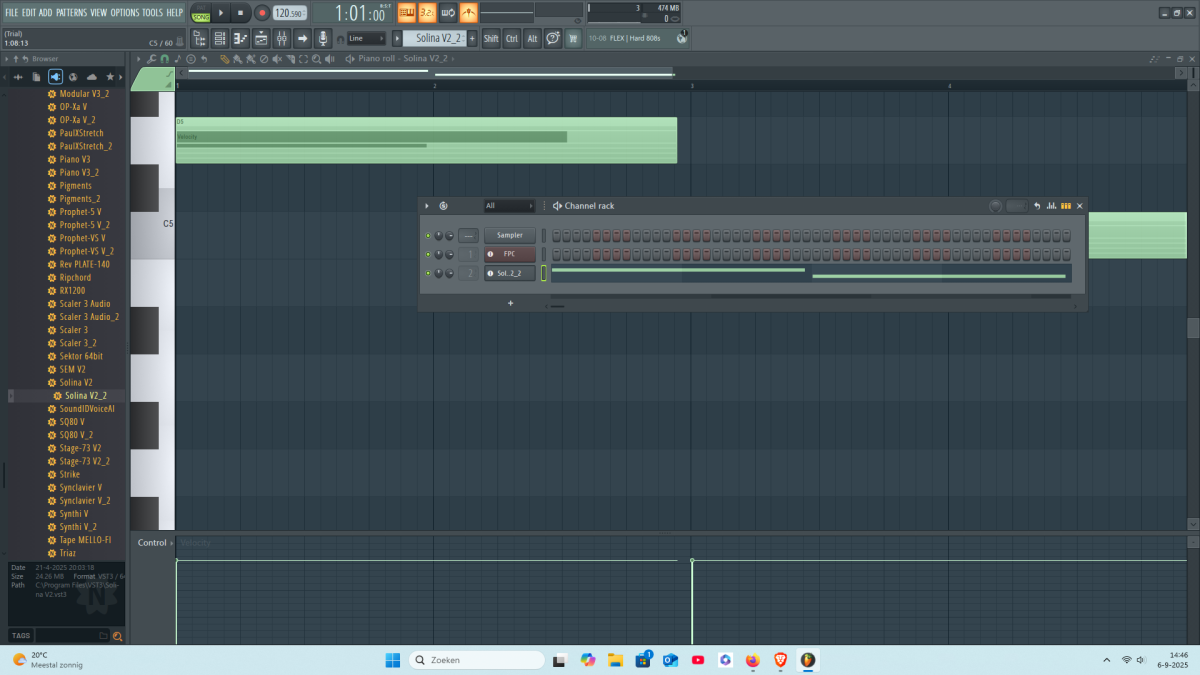Screen dimensions: 1200x675
Task: Add a channel with the plus button
Action: (x=510, y=302)
